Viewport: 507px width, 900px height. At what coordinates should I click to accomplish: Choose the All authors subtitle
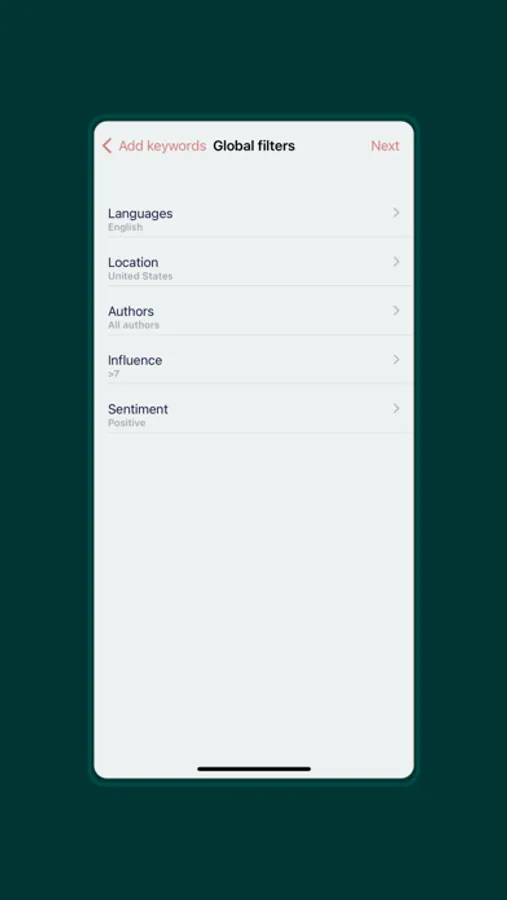pos(134,325)
